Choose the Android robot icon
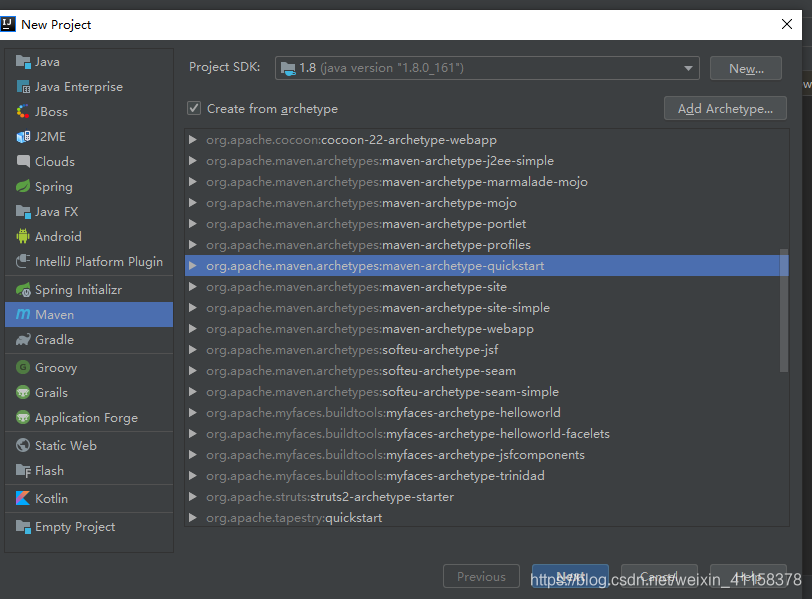 (x=23, y=237)
